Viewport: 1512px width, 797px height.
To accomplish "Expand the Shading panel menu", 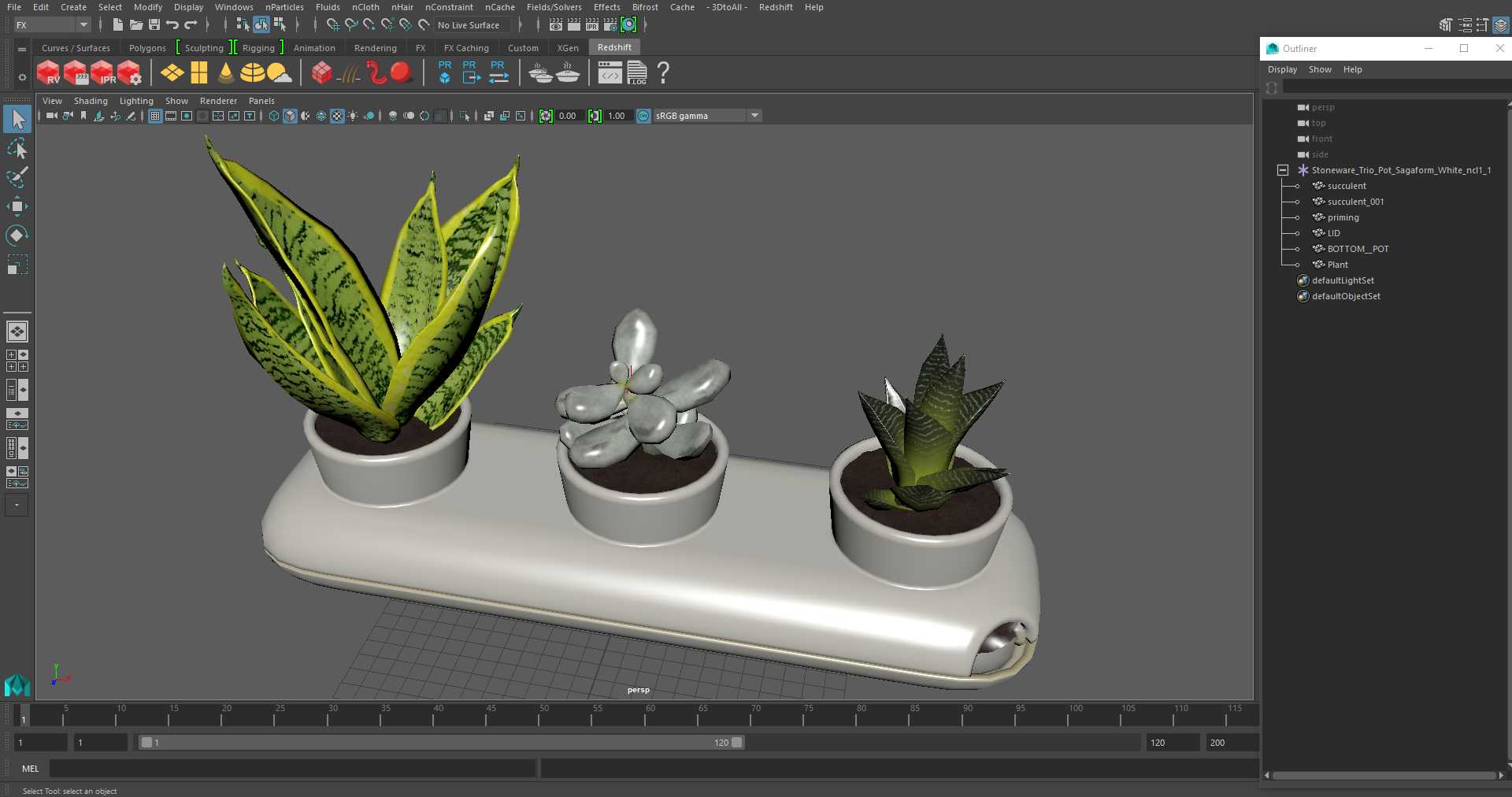I will point(91,101).
